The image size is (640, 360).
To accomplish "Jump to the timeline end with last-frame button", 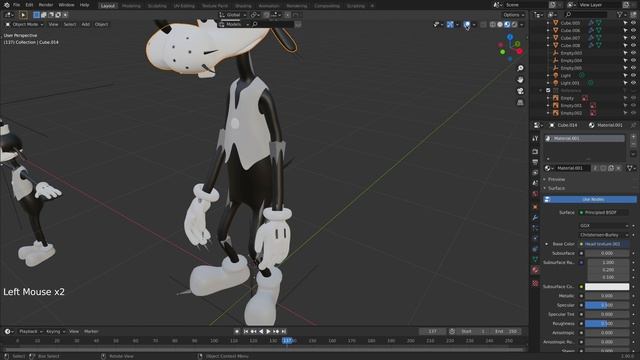I will click(x=284, y=331).
